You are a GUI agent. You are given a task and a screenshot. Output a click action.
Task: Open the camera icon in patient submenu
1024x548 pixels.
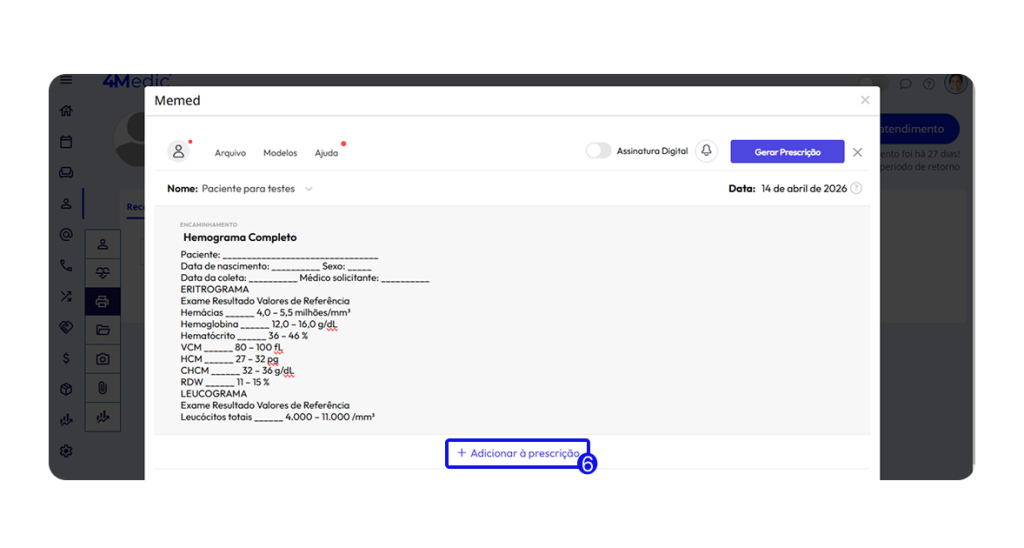tap(102, 358)
